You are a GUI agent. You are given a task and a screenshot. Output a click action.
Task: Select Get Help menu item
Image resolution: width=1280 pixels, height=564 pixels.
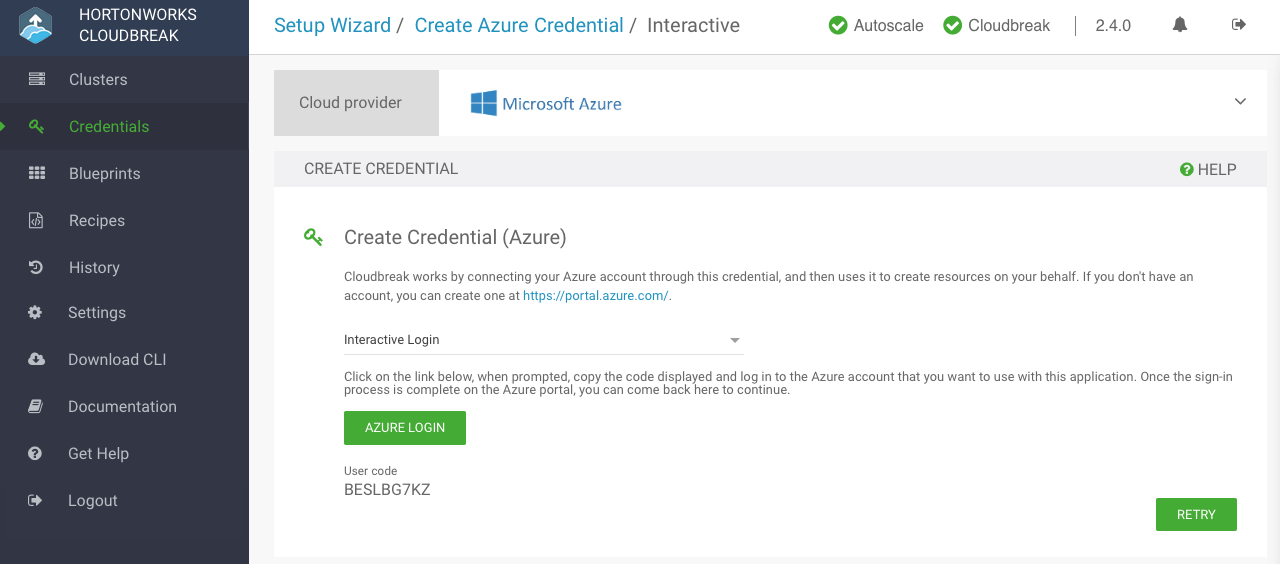click(x=98, y=453)
